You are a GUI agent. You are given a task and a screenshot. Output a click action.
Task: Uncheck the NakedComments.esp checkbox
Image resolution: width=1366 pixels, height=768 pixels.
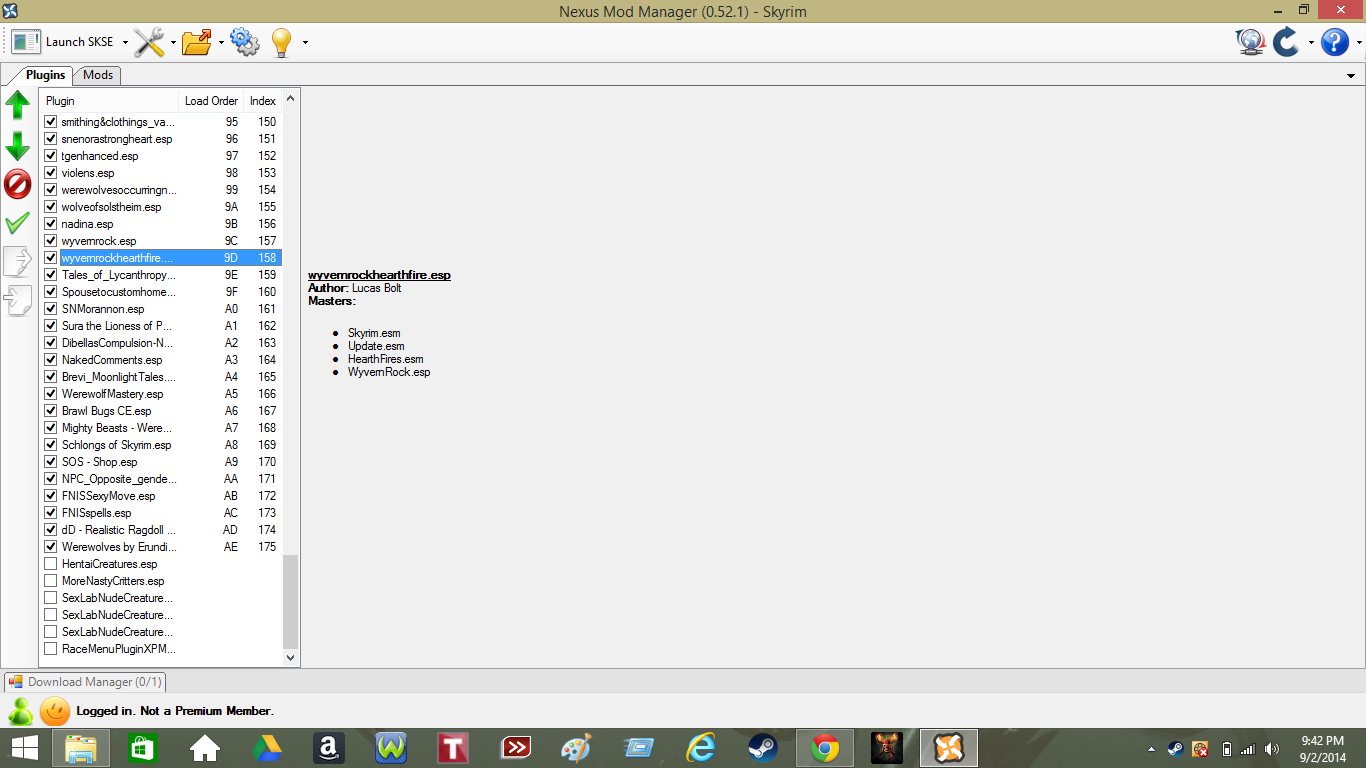point(51,360)
